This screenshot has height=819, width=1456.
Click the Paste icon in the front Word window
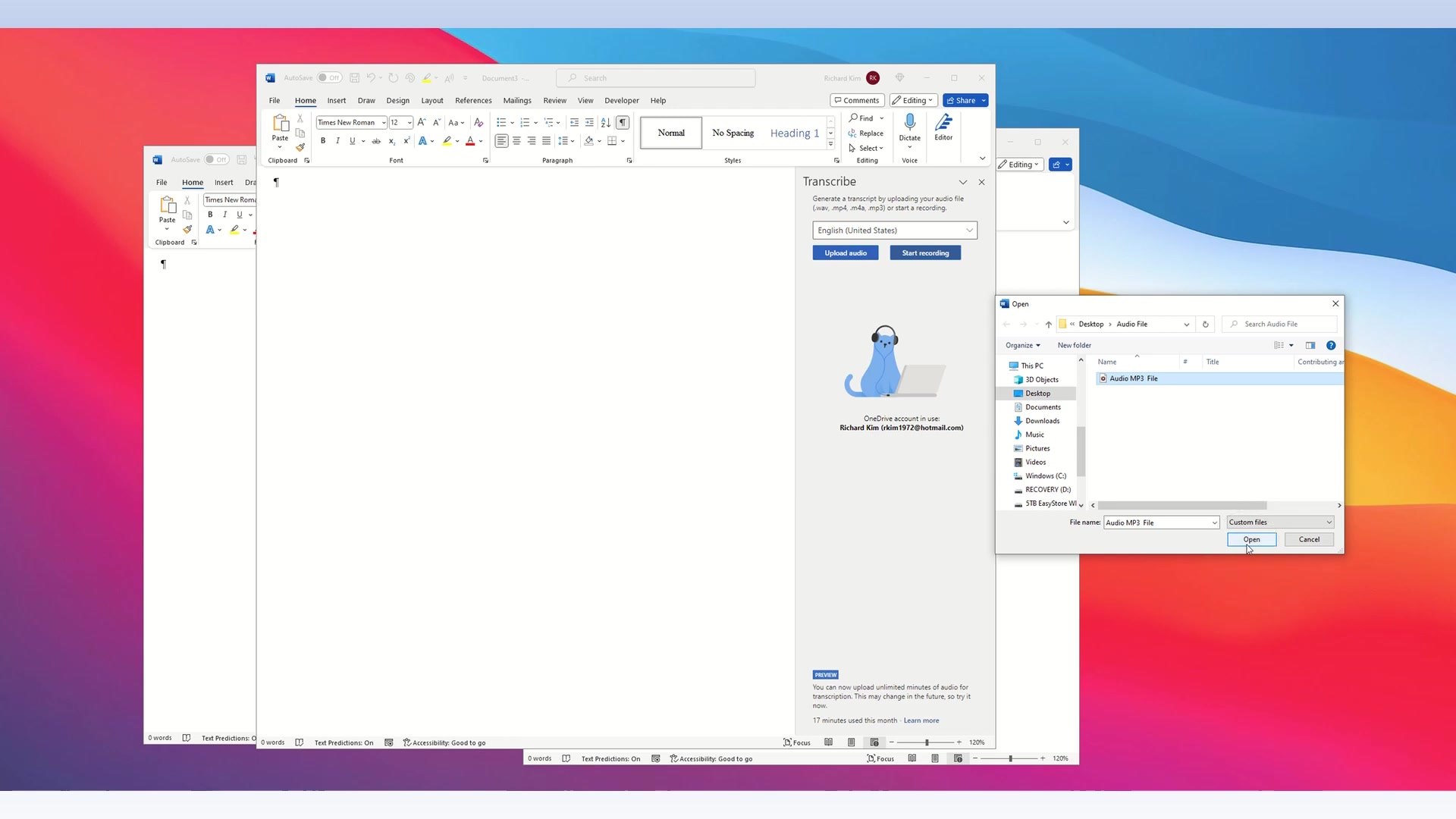[280, 123]
